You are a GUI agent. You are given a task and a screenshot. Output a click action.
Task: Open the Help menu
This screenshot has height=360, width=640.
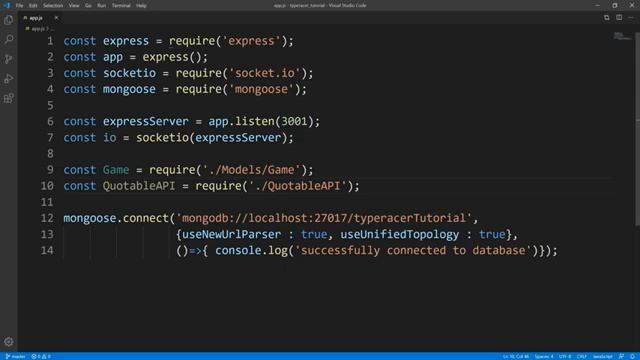[141, 6]
